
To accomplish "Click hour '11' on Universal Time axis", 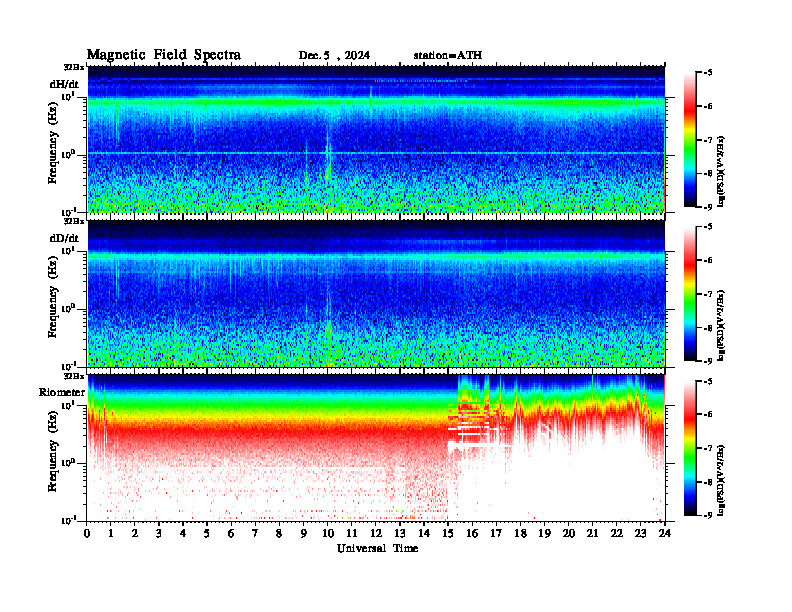I will (x=352, y=533).
